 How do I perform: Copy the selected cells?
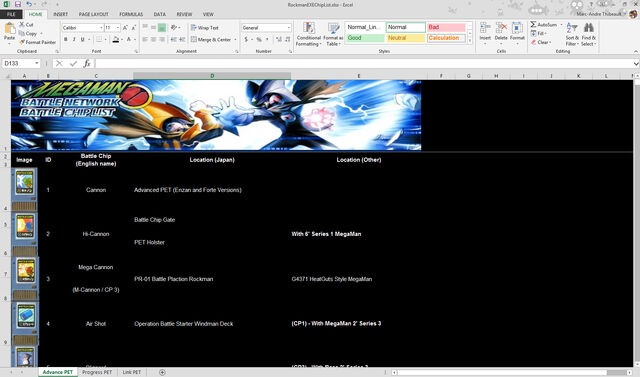click(28, 33)
